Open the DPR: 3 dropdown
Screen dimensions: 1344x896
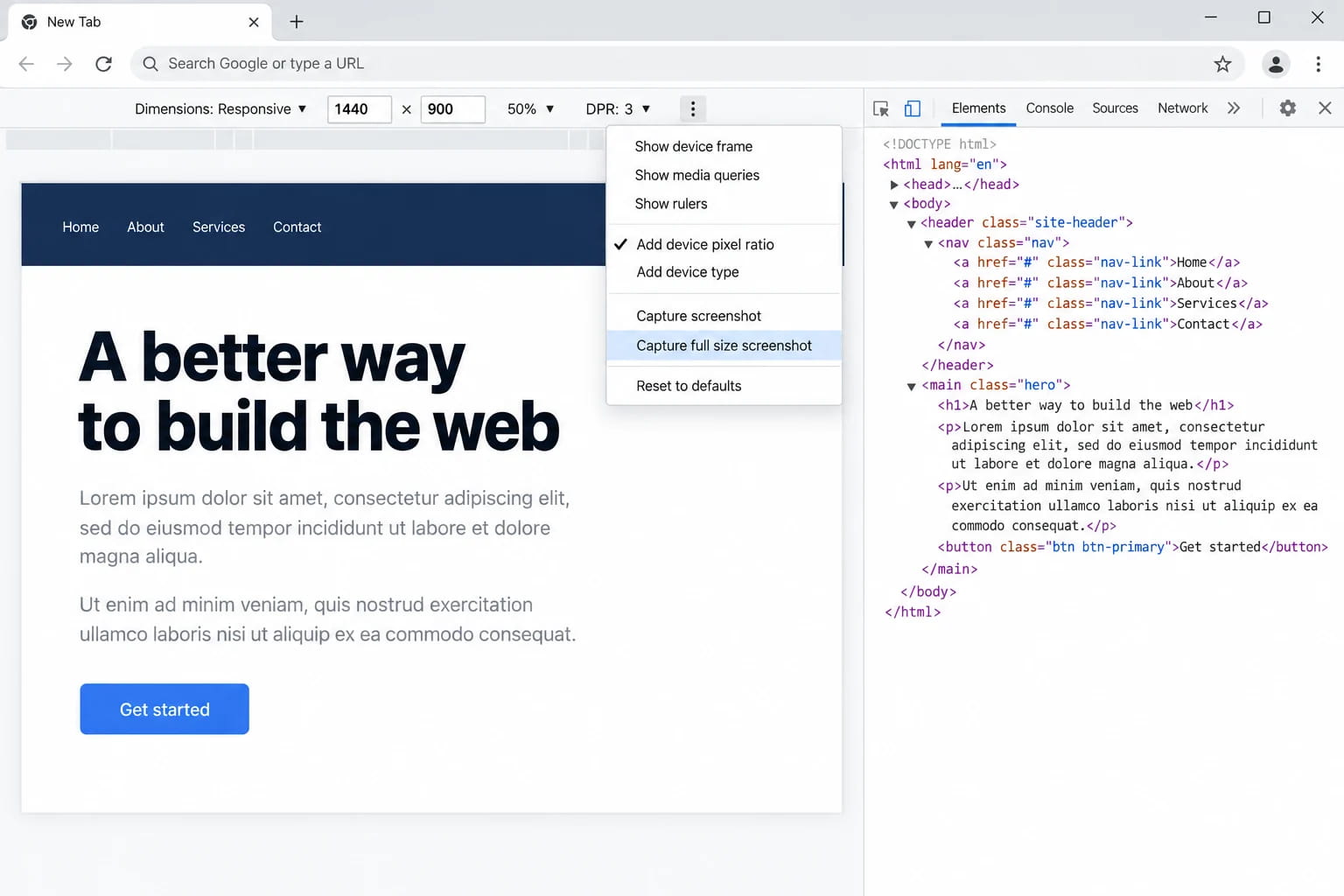619,108
